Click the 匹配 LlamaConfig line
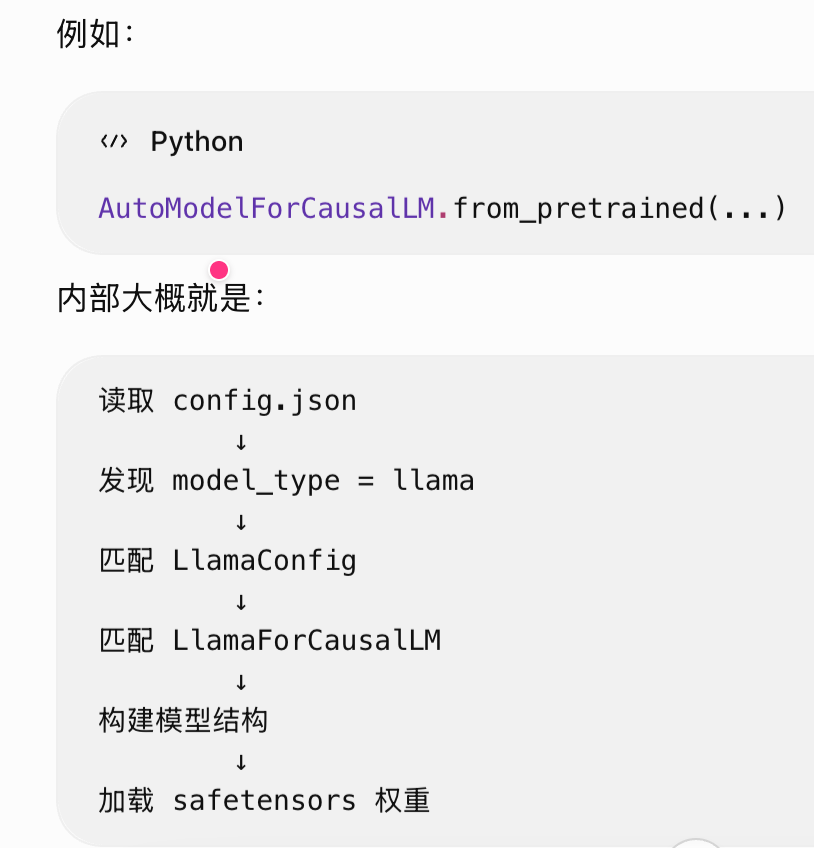The height and width of the screenshot is (848, 814). 228,561
